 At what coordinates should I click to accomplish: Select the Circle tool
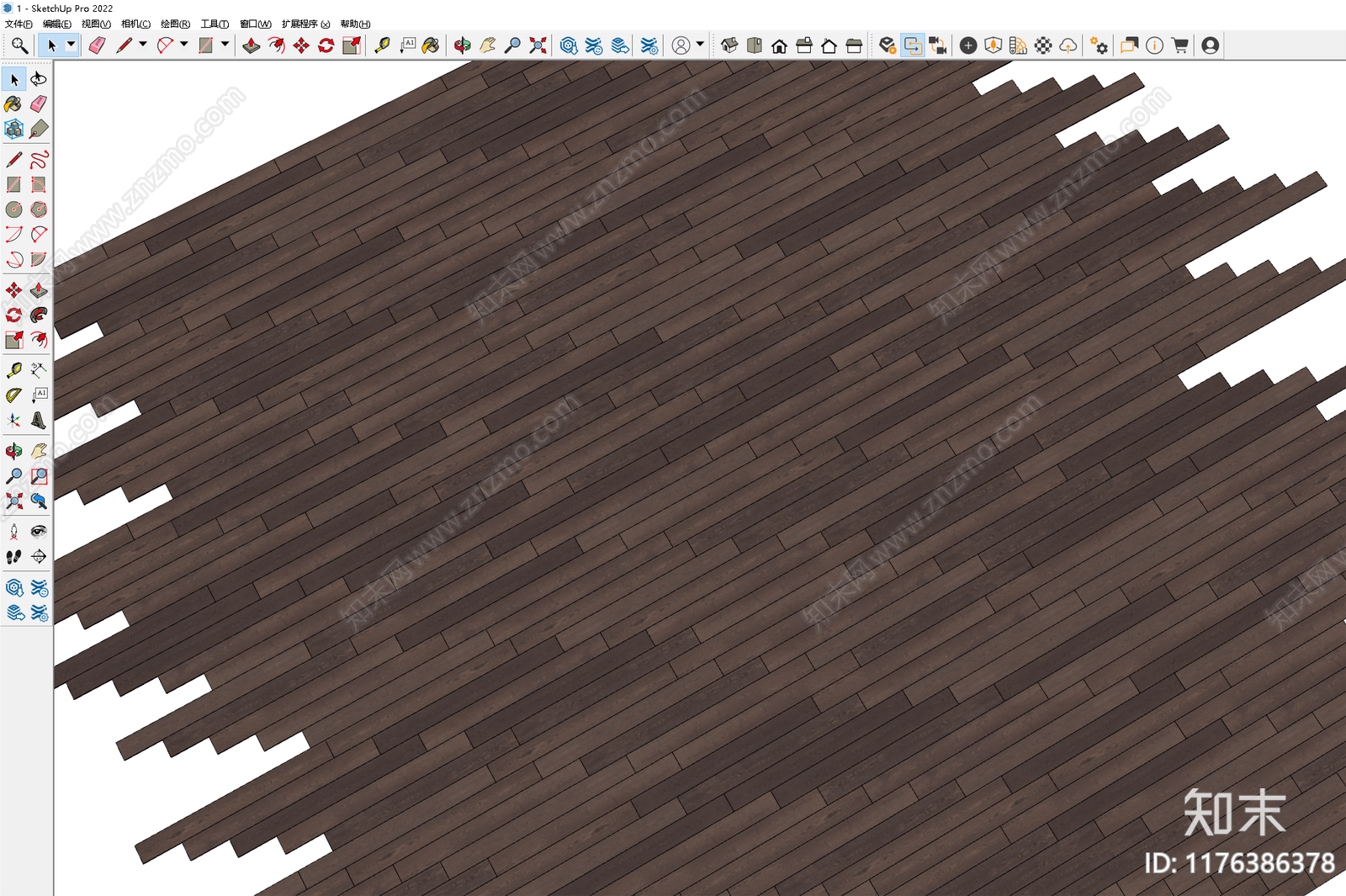tap(14, 209)
